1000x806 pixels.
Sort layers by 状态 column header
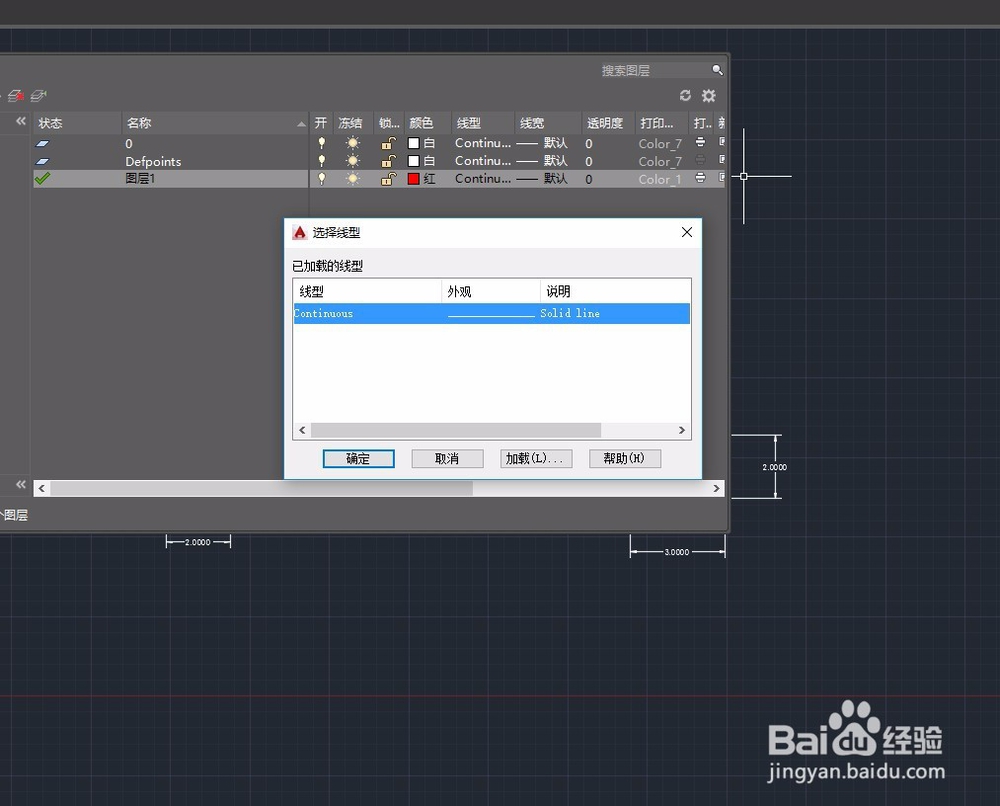tap(77, 123)
